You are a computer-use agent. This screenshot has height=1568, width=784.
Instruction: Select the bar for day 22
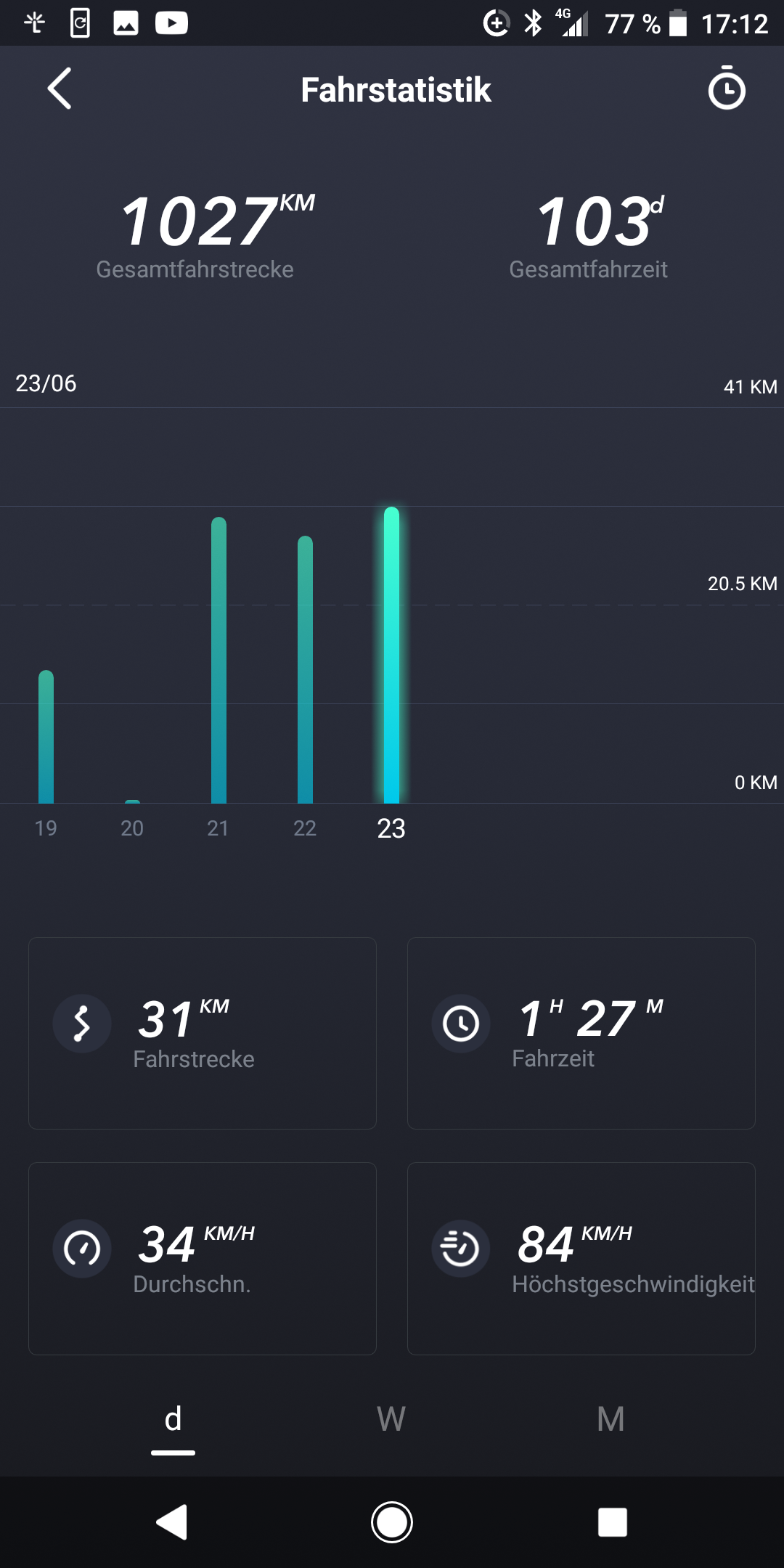(305, 669)
